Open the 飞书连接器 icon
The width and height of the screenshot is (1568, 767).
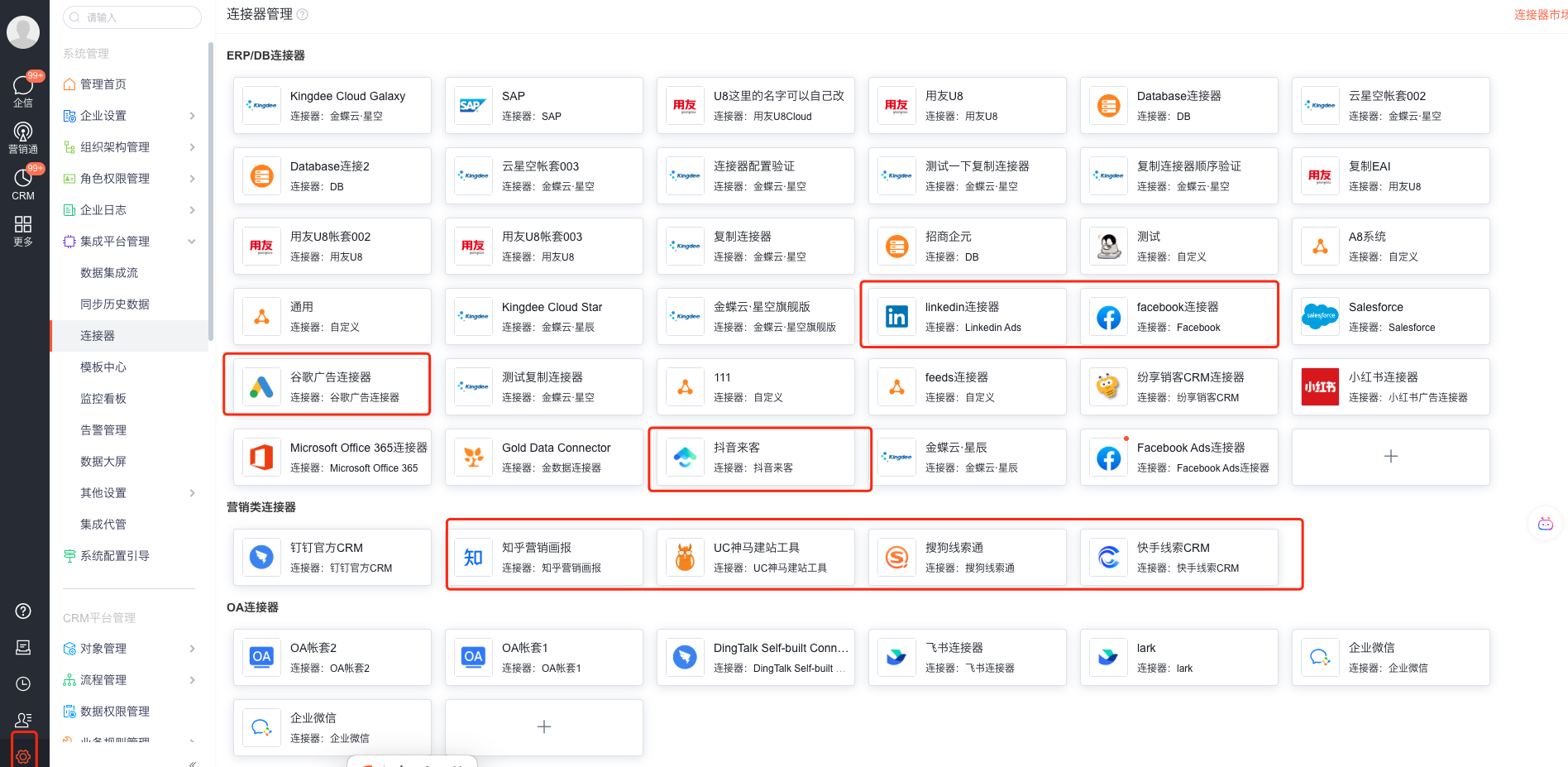pos(896,658)
